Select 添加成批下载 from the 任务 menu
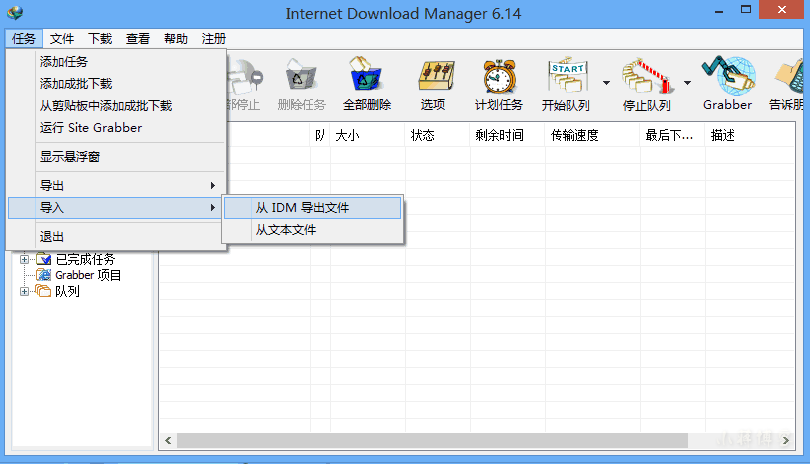The width and height of the screenshot is (810, 464). 76,84
